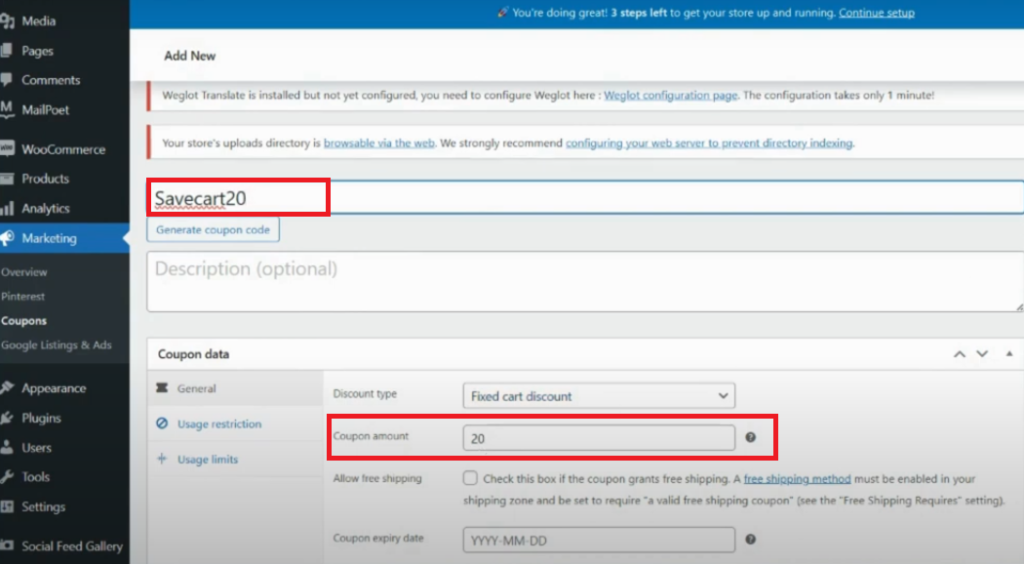Follow the Continue setup link
This screenshot has height=564, width=1024.
pos(876,13)
